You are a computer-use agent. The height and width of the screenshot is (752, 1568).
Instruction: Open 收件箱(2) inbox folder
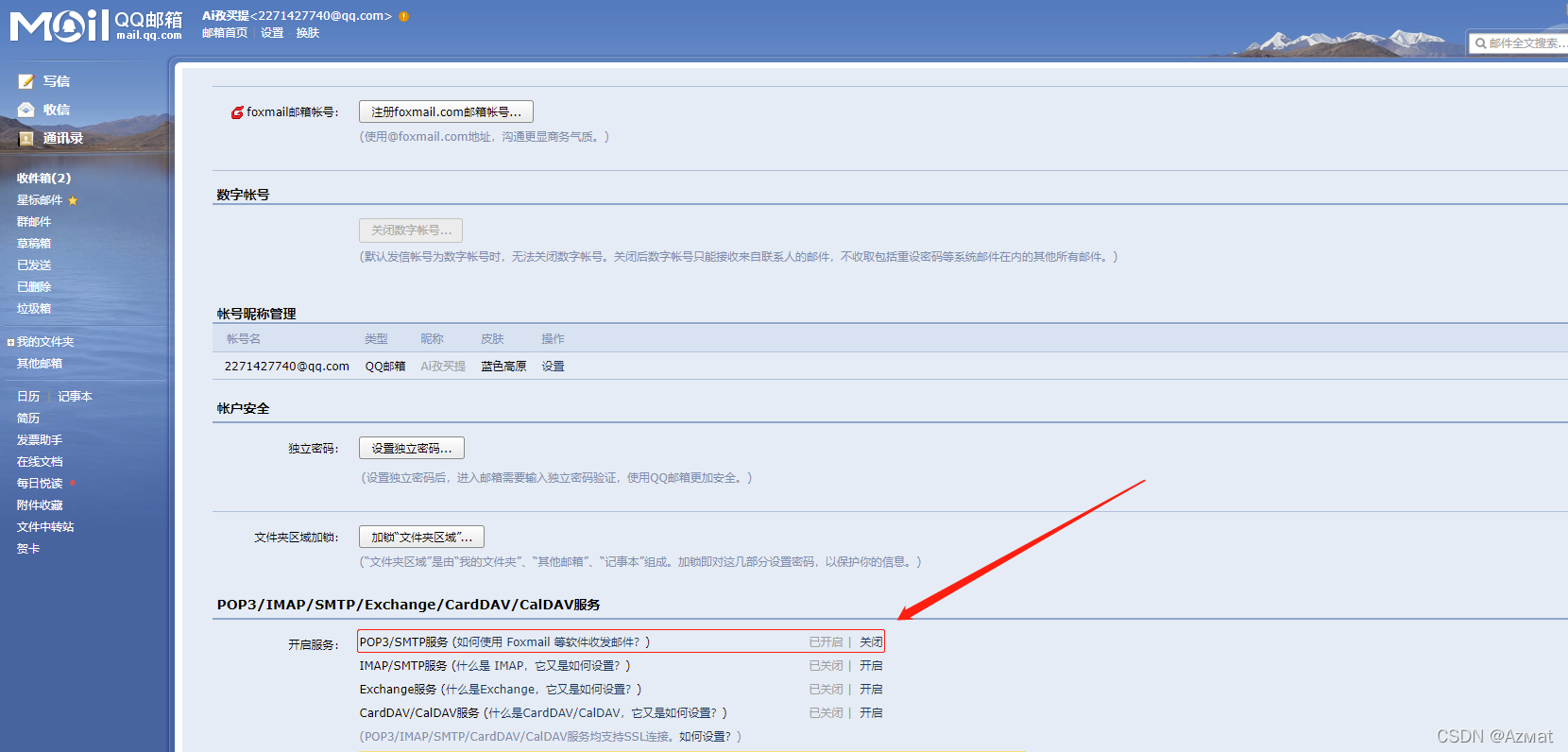[43, 178]
